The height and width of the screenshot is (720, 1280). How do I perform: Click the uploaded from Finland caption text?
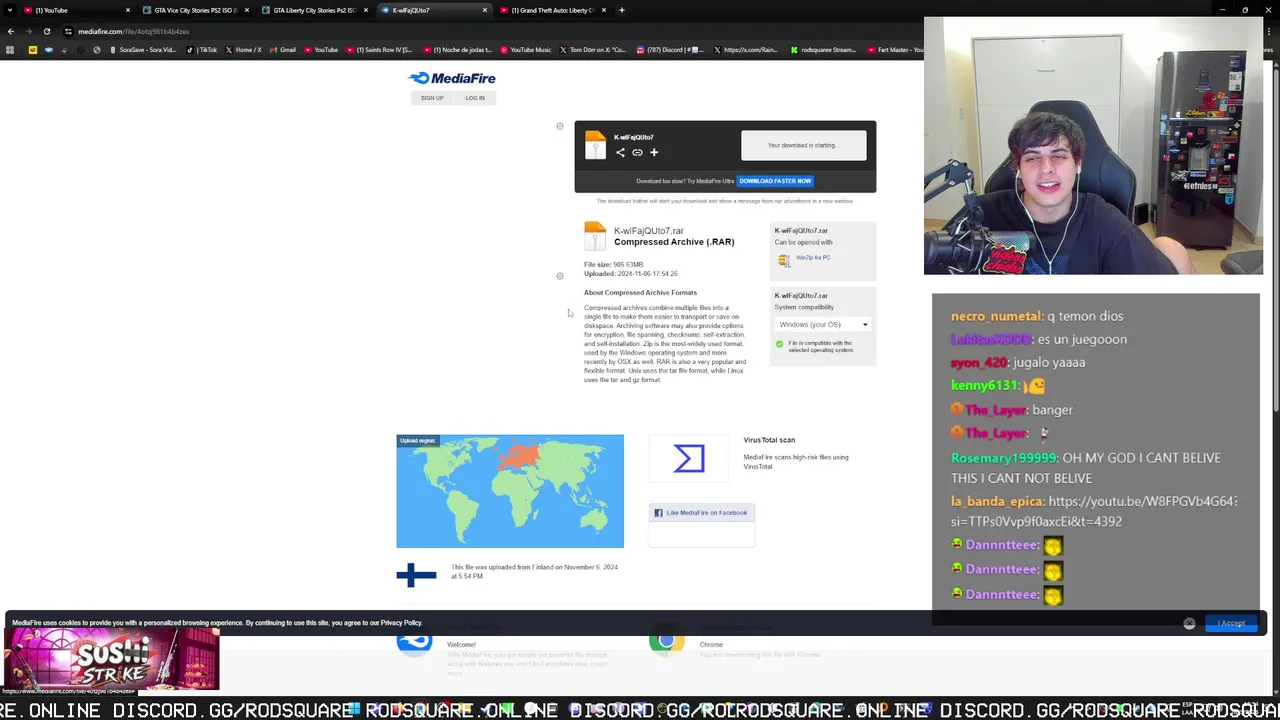tap(534, 571)
